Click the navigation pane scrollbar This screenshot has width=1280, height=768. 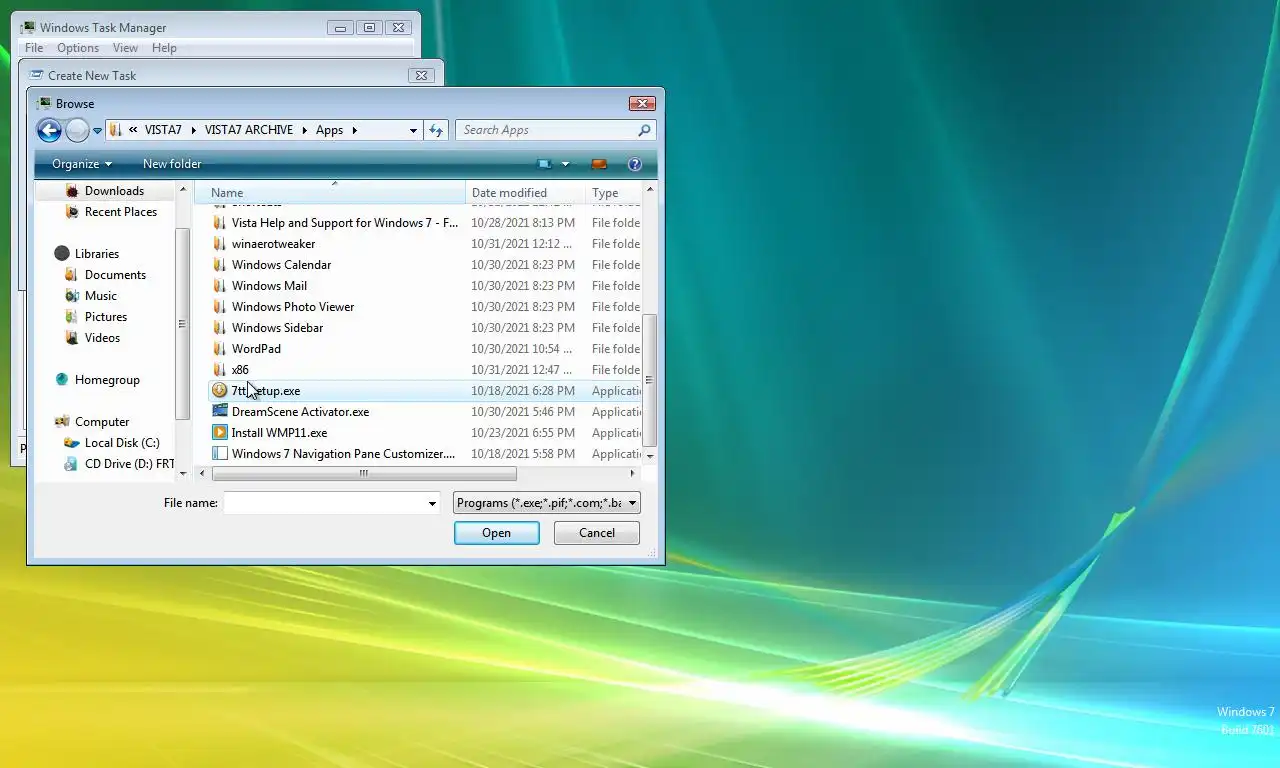(x=182, y=324)
